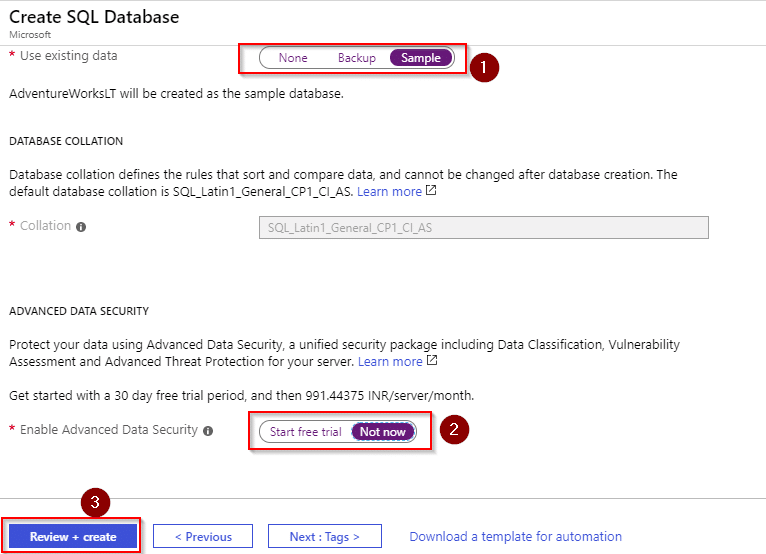This screenshot has height=554, width=766.
Task: Go back with the Previous button
Action: 203,536
